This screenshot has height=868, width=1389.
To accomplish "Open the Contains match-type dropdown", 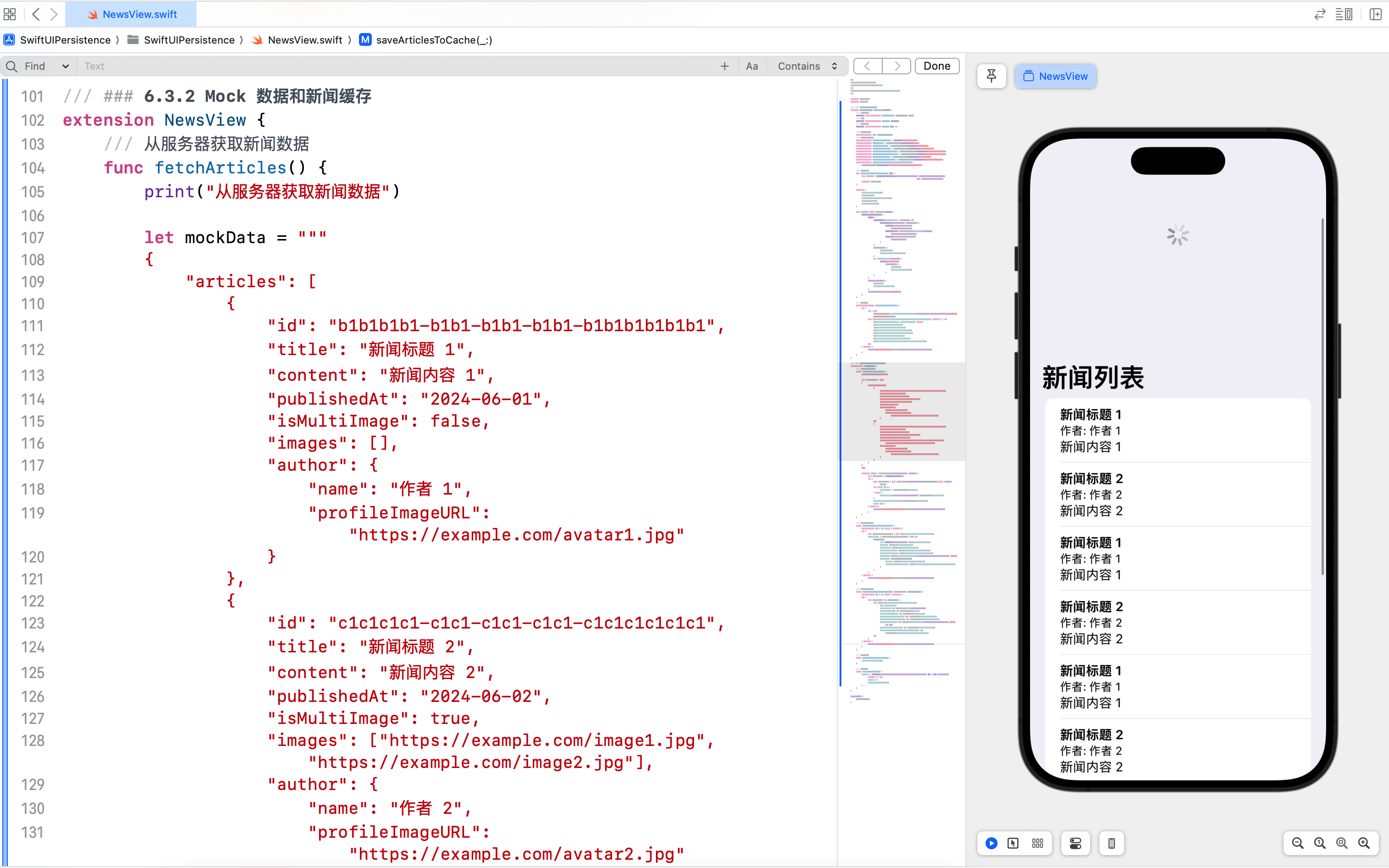I will (807, 66).
